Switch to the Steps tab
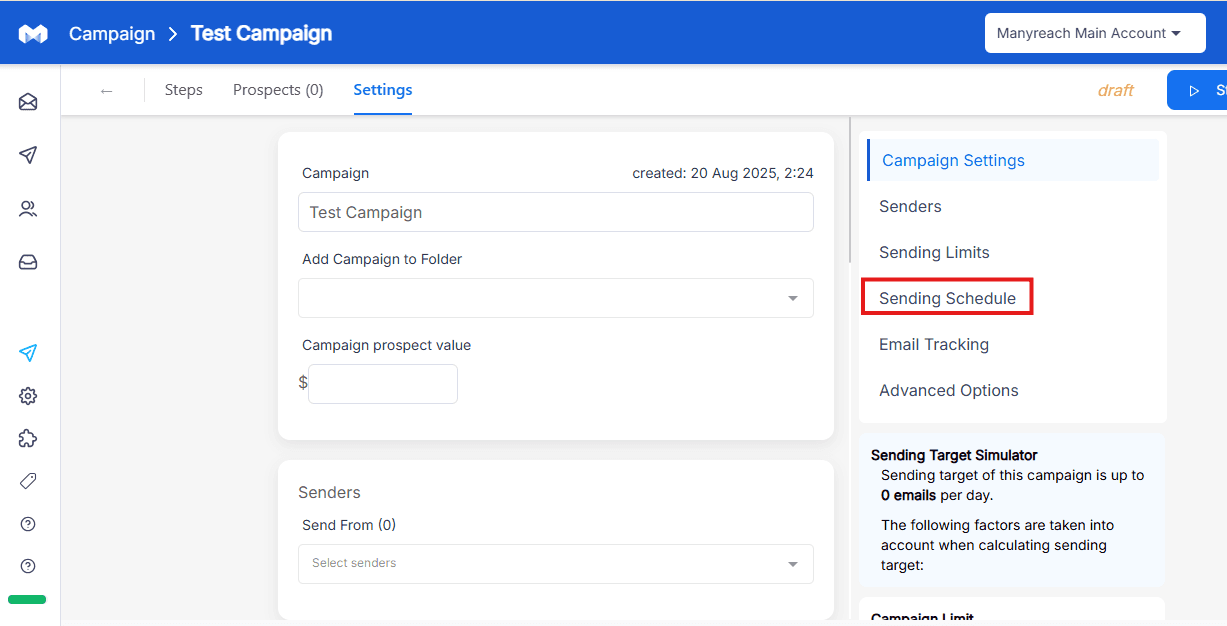Image resolution: width=1227 pixels, height=626 pixels. tap(184, 90)
